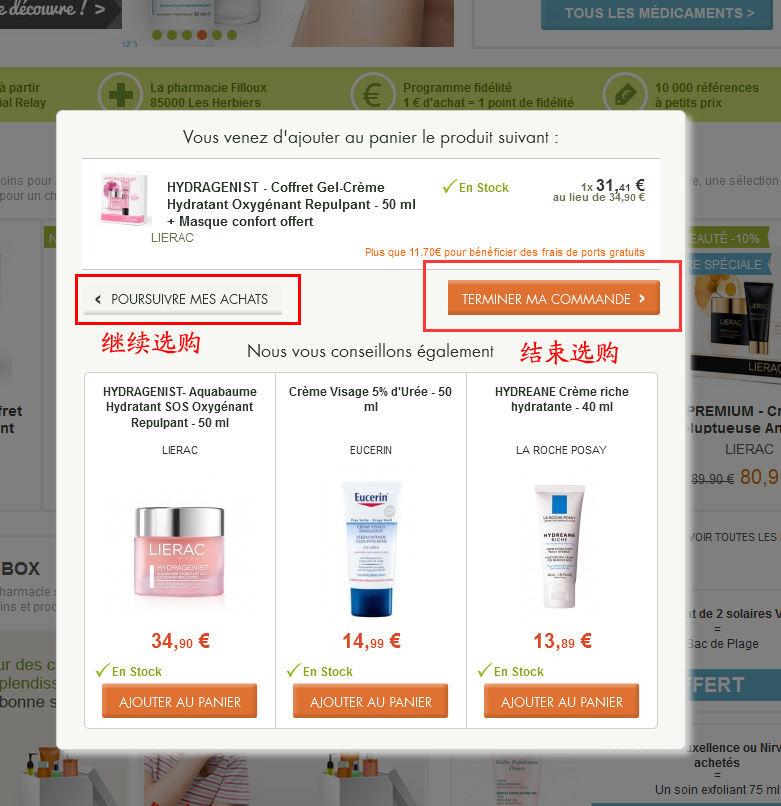Open the Lierac Hydragenist jar image
Image resolution: width=781 pixels, height=806 pixels.
click(180, 552)
